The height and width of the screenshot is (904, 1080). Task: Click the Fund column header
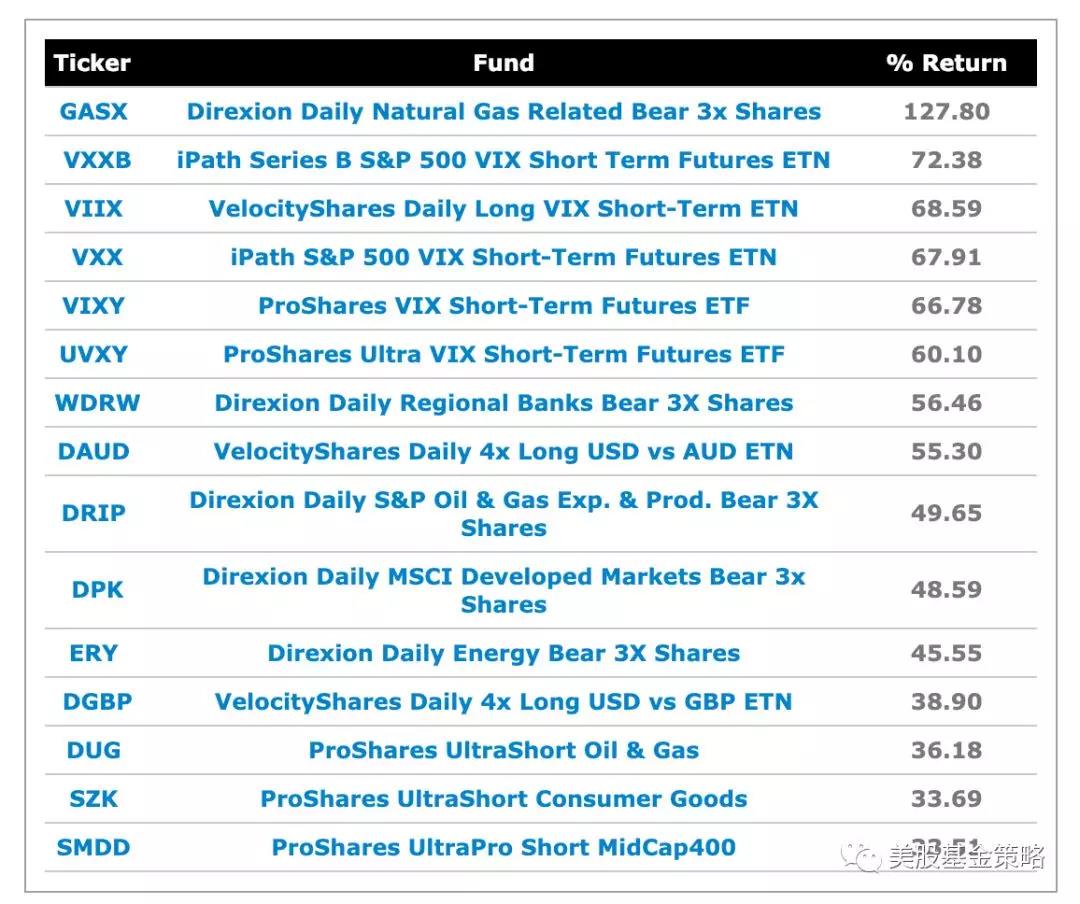tap(503, 63)
